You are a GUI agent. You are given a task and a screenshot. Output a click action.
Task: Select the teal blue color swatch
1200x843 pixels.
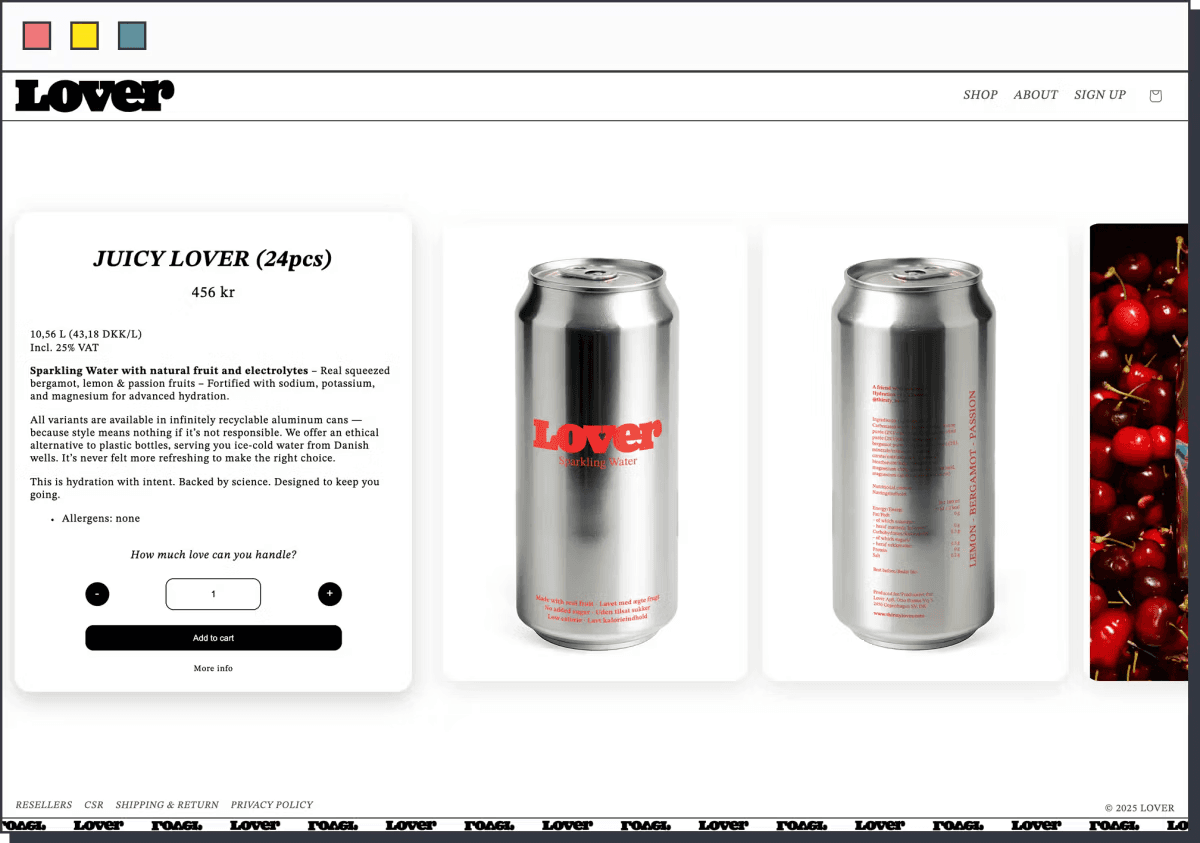tap(132, 36)
